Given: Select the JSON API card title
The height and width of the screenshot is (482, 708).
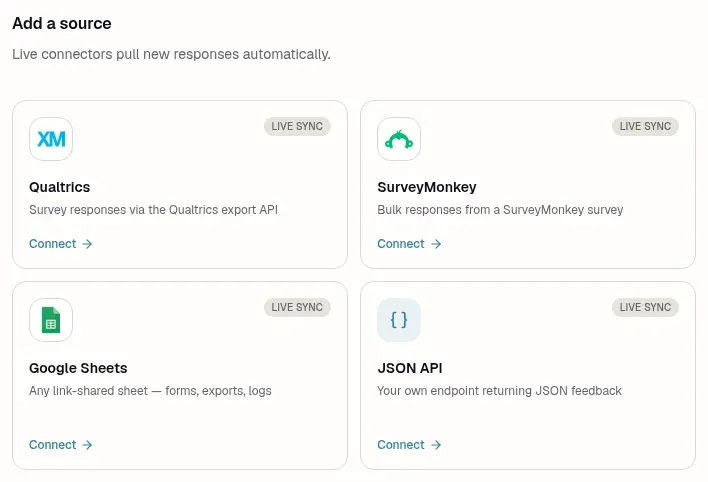Looking at the screenshot, I should coord(410,368).
